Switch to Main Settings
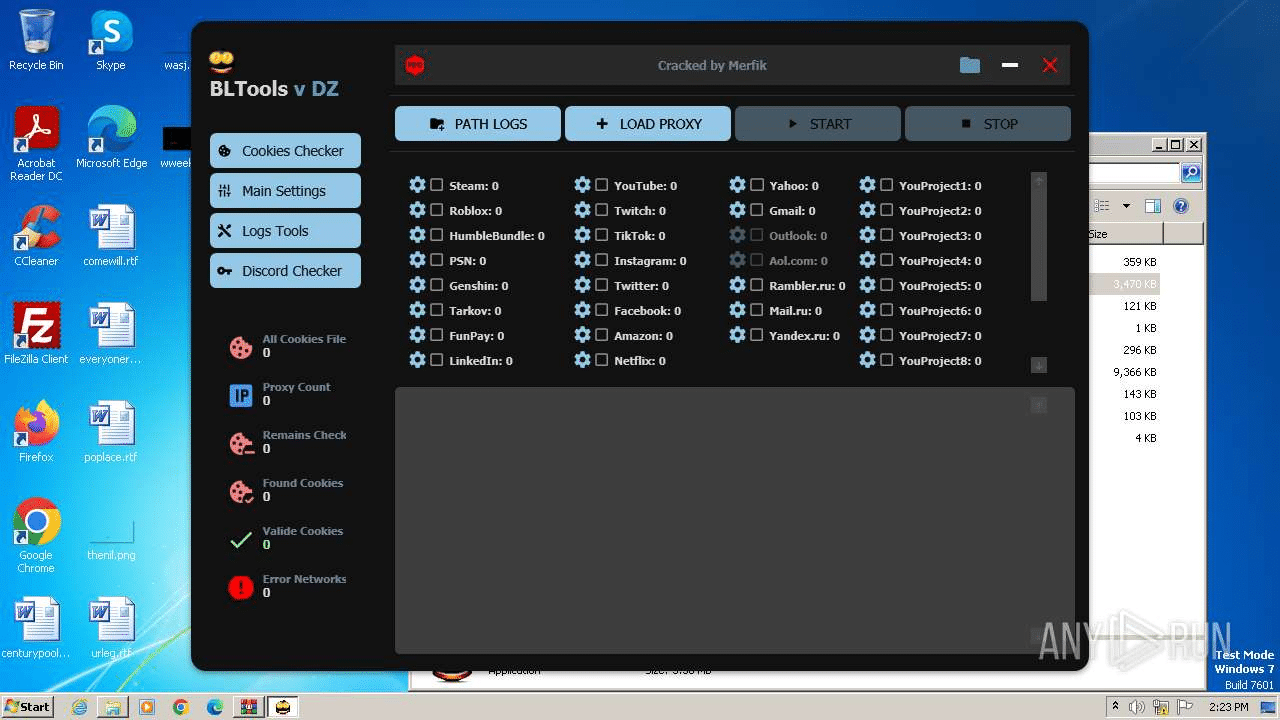1280x720 pixels. point(285,191)
